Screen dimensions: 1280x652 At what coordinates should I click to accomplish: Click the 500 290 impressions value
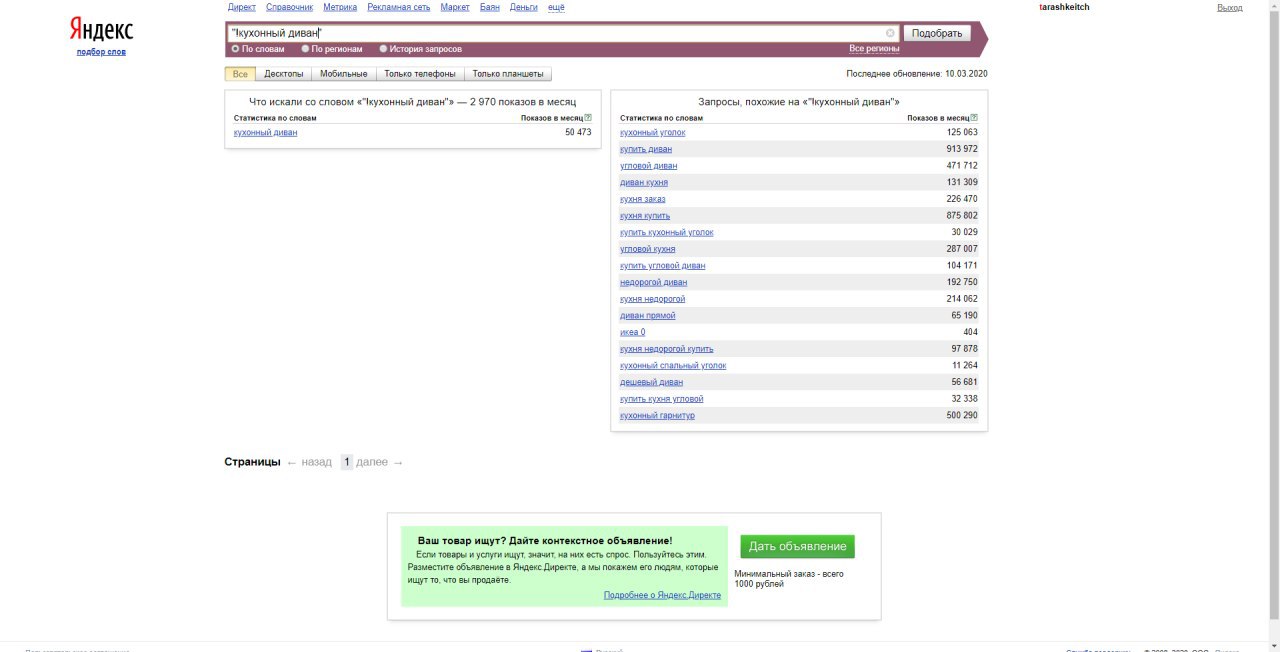962,416
